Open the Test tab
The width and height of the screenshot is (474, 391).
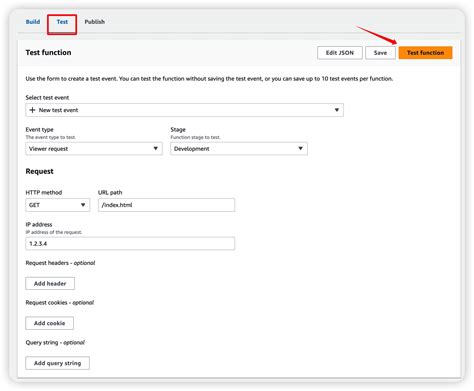62,22
